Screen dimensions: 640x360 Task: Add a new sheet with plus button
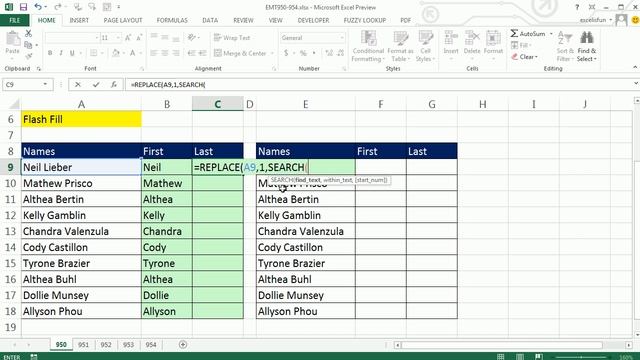[183, 345]
